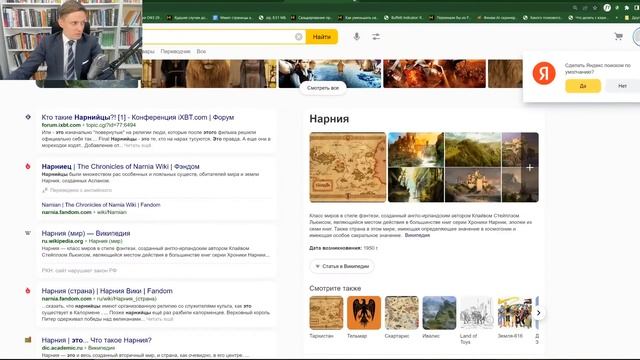Open the browser extensions puzzle icon
This screenshot has width=640, height=360.
pos(627,8)
